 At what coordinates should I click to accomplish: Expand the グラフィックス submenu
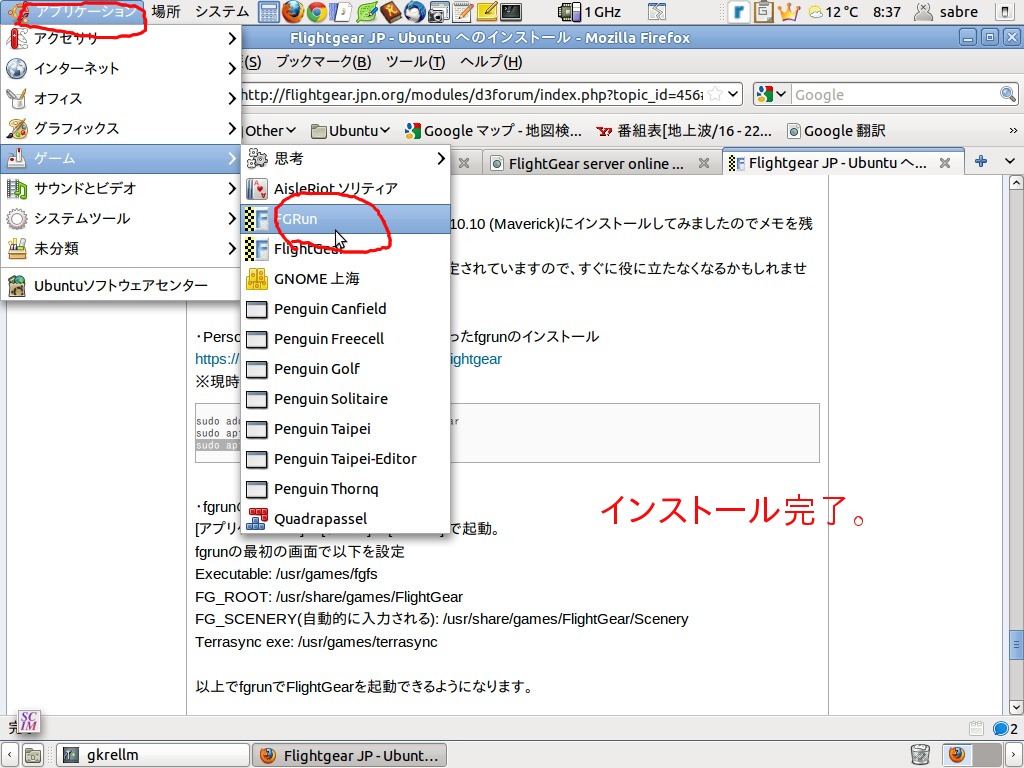point(121,129)
